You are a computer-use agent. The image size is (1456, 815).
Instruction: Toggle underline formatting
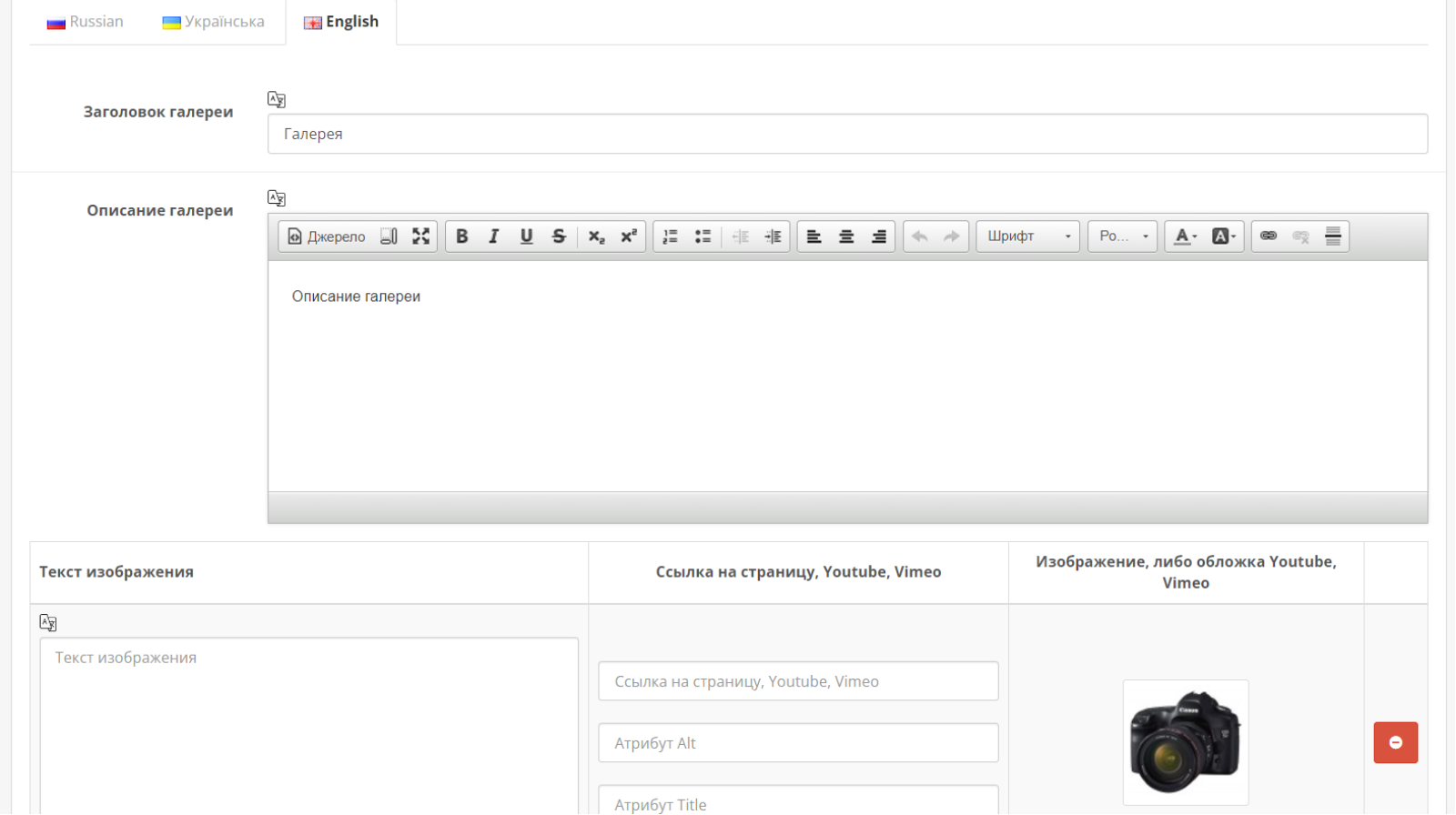pyautogui.click(x=526, y=236)
